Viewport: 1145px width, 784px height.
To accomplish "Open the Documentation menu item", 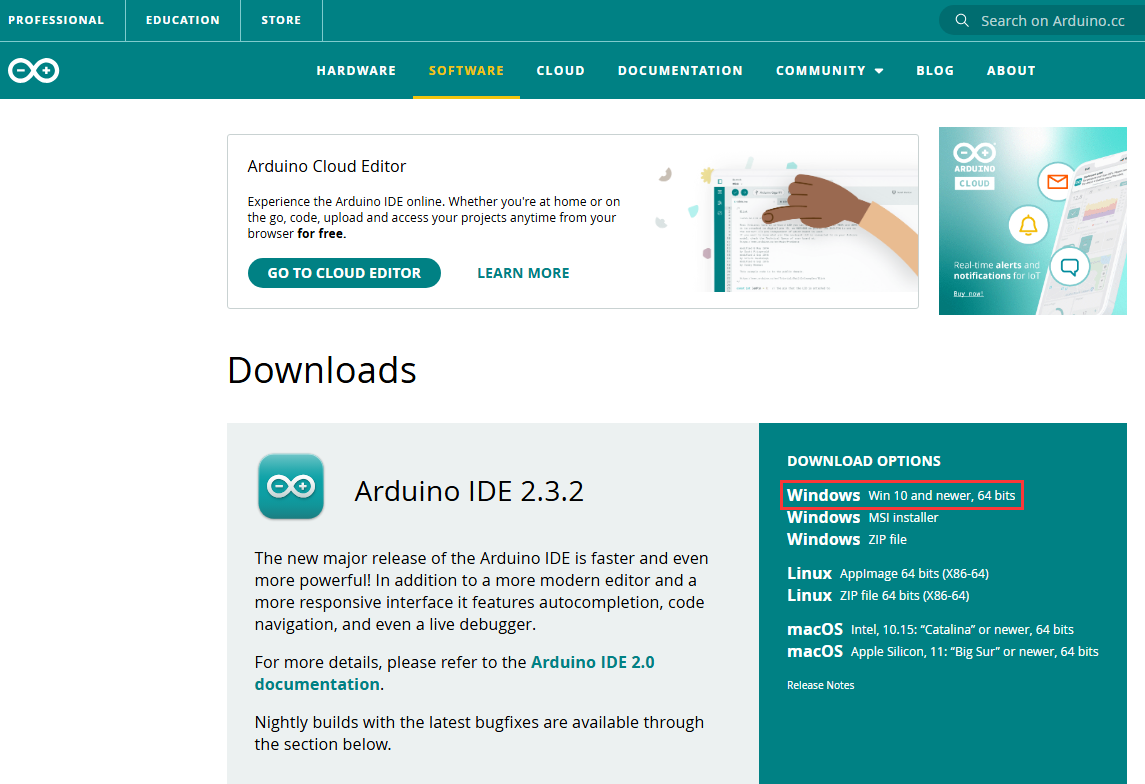I will click(681, 71).
